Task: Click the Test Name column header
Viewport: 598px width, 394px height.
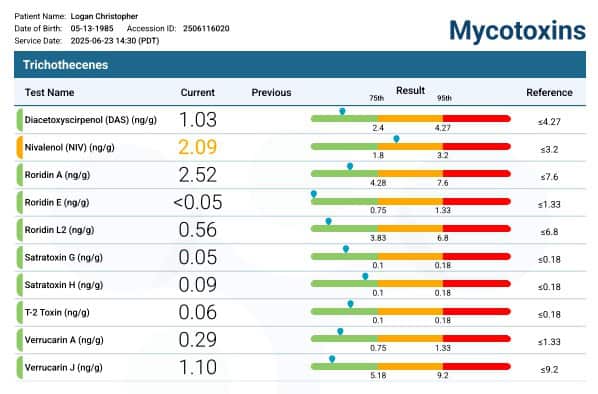Action: coord(50,92)
